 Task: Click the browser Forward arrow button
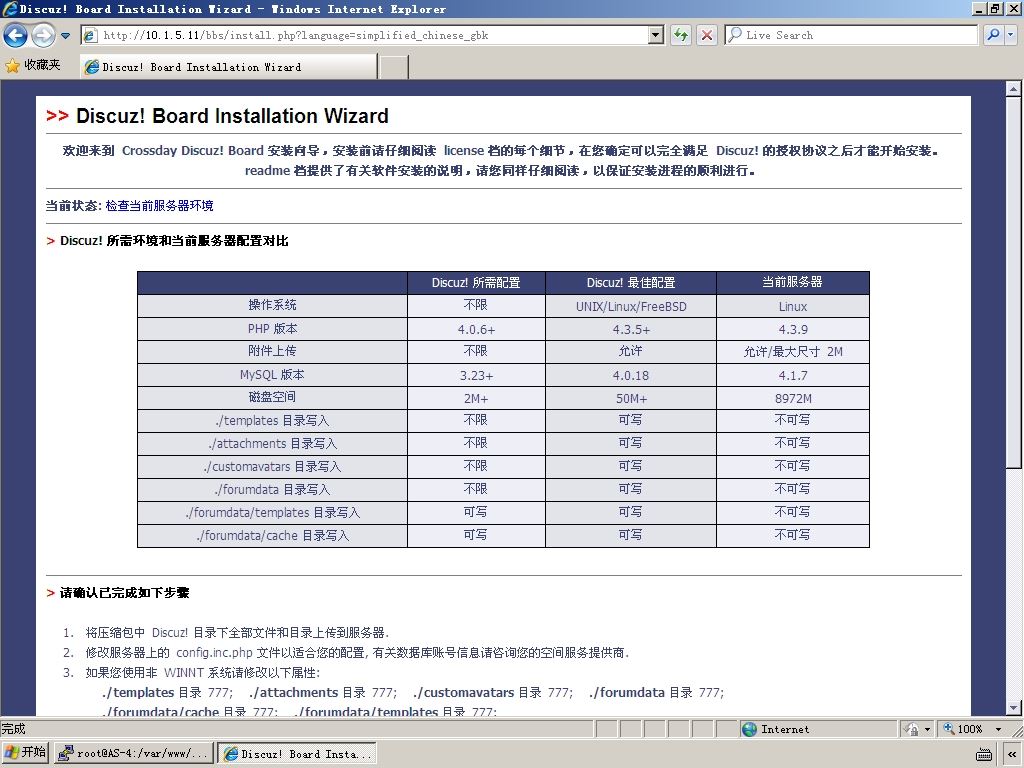click(x=43, y=35)
